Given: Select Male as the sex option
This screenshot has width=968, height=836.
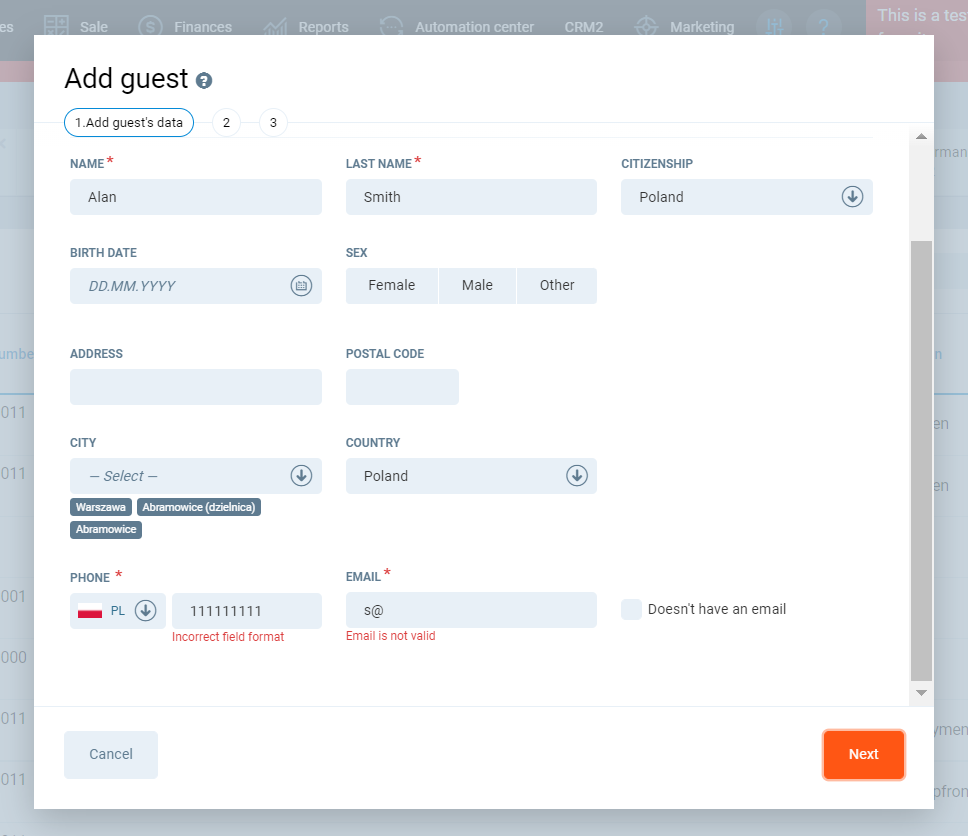Looking at the screenshot, I should click(x=477, y=286).
